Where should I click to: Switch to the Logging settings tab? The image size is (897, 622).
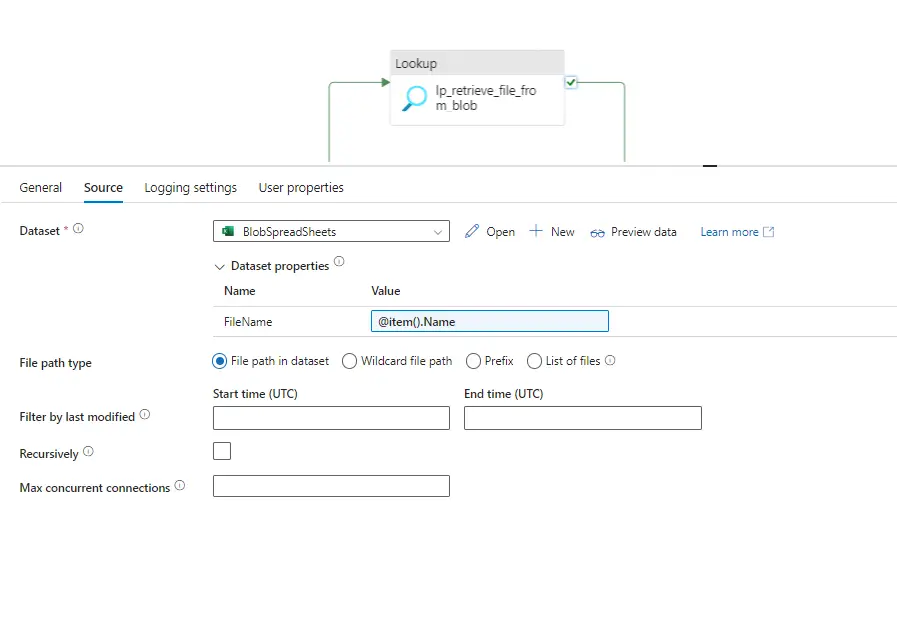(190, 187)
